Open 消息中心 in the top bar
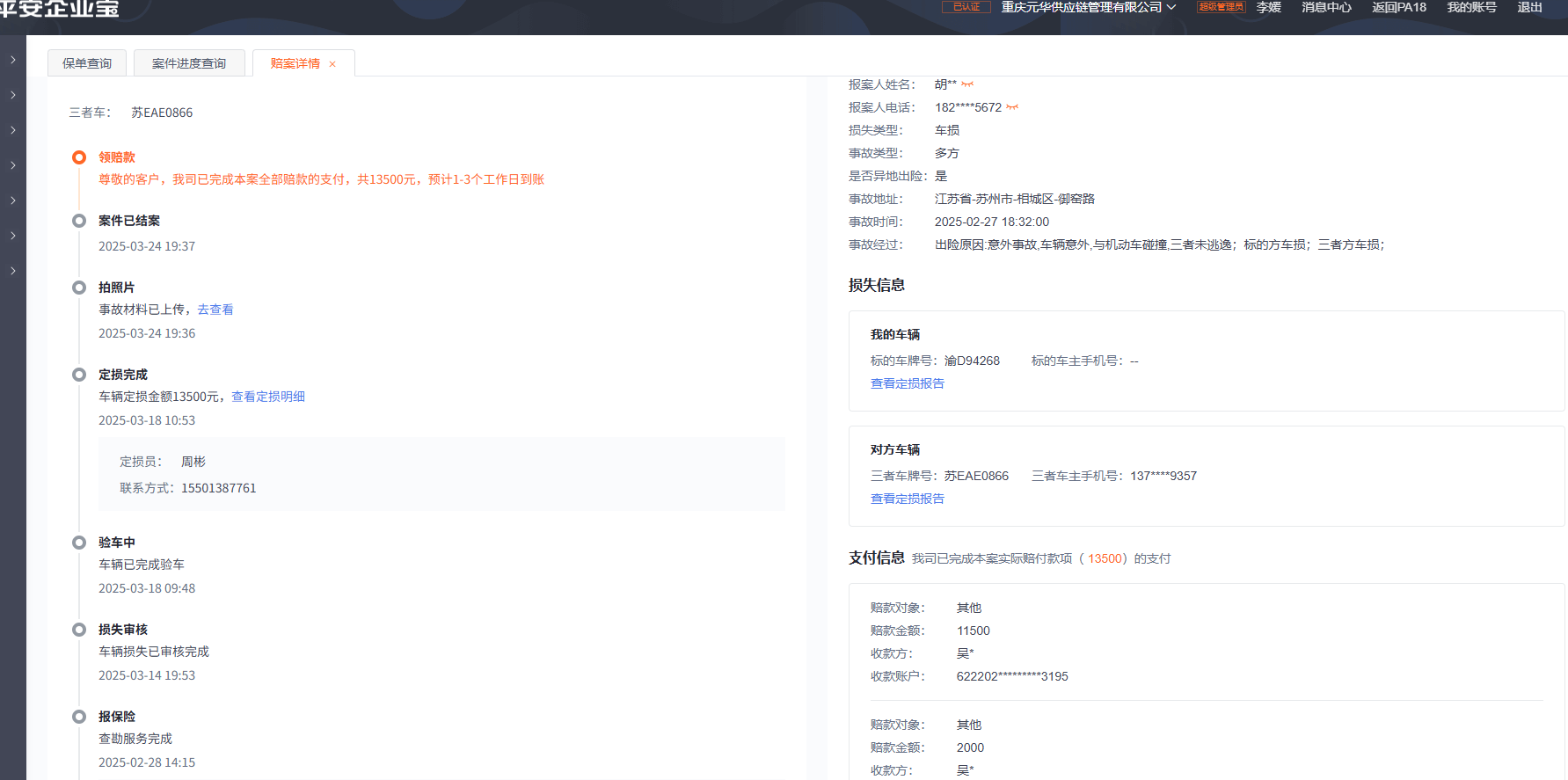1568x780 pixels. (x=1326, y=7)
